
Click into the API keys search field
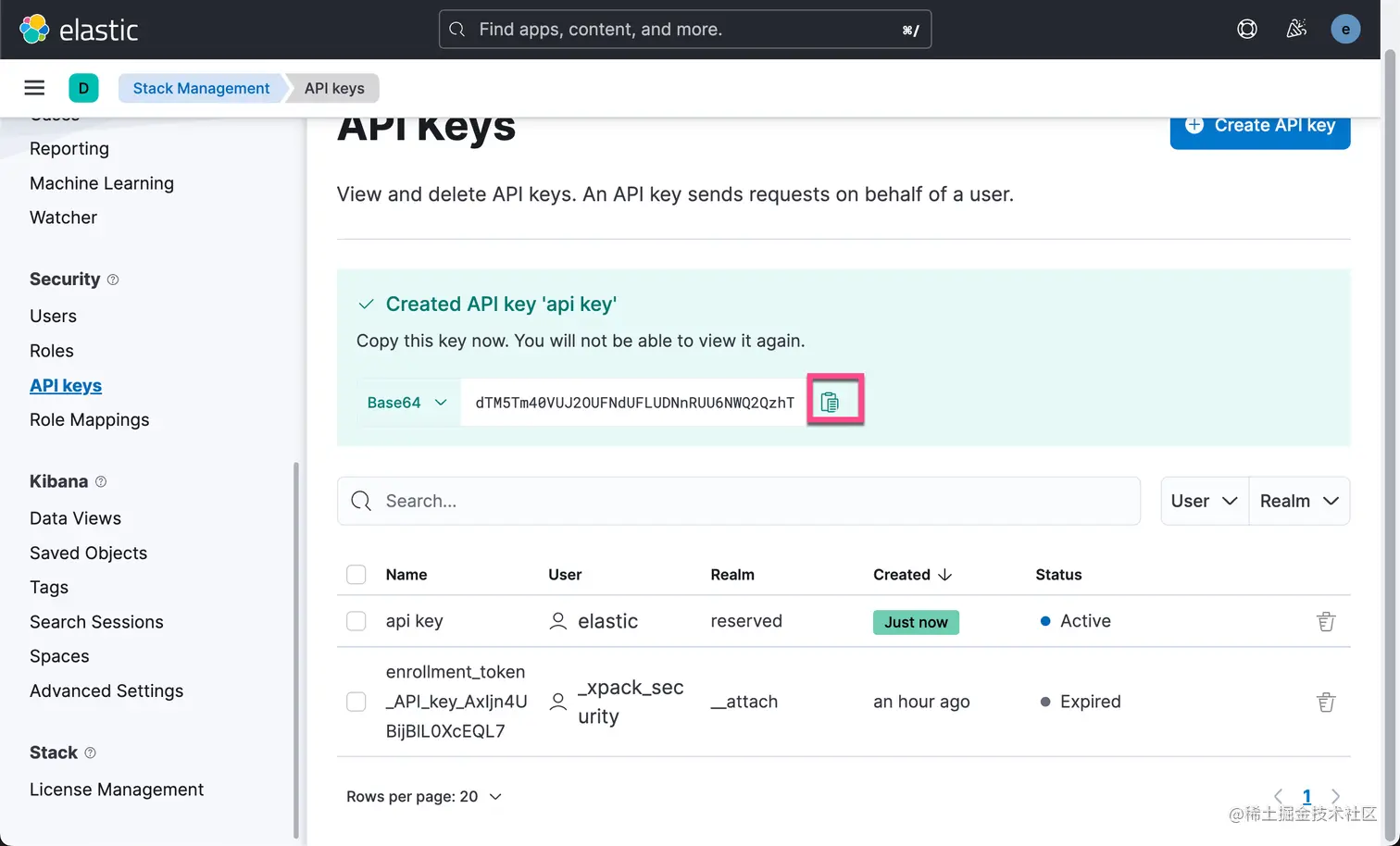738,501
